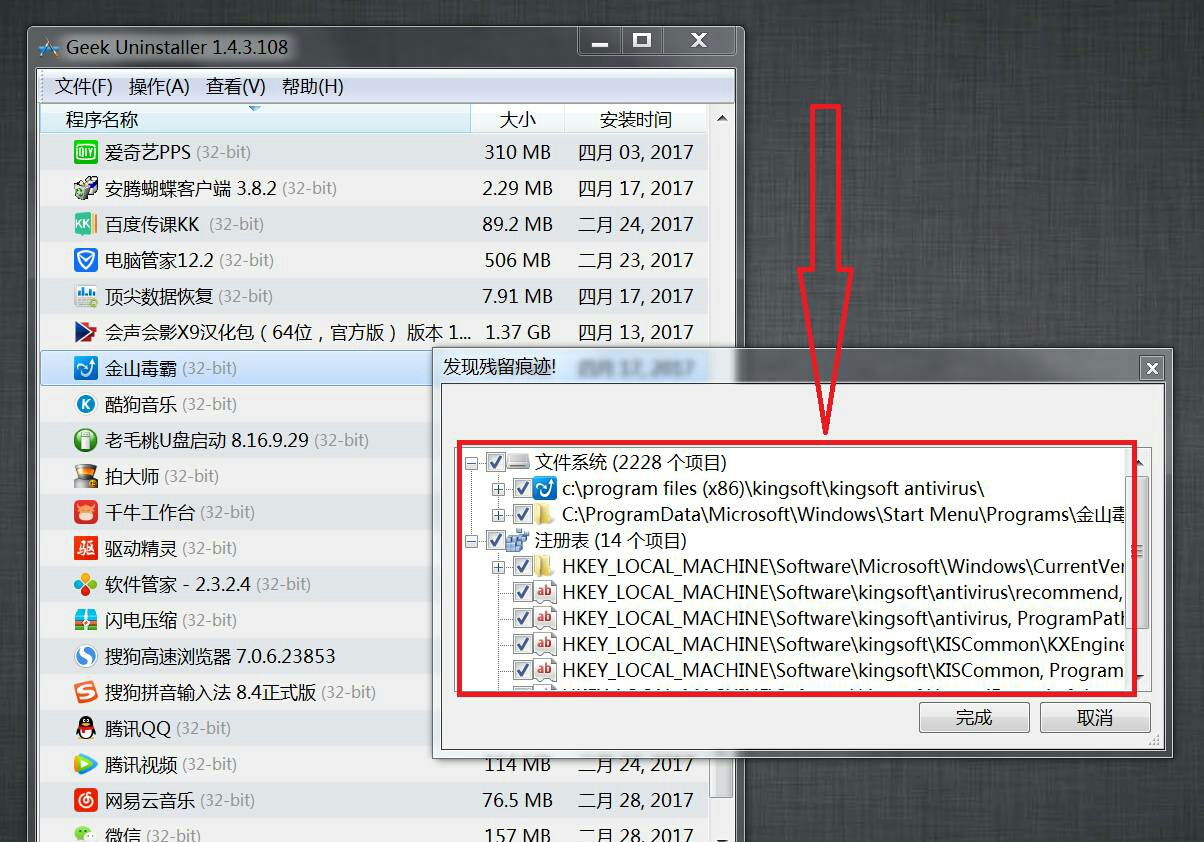The width and height of the screenshot is (1204, 842).
Task: Select the KISCommon\KXEngine registry path text
Action: click(843, 644)
